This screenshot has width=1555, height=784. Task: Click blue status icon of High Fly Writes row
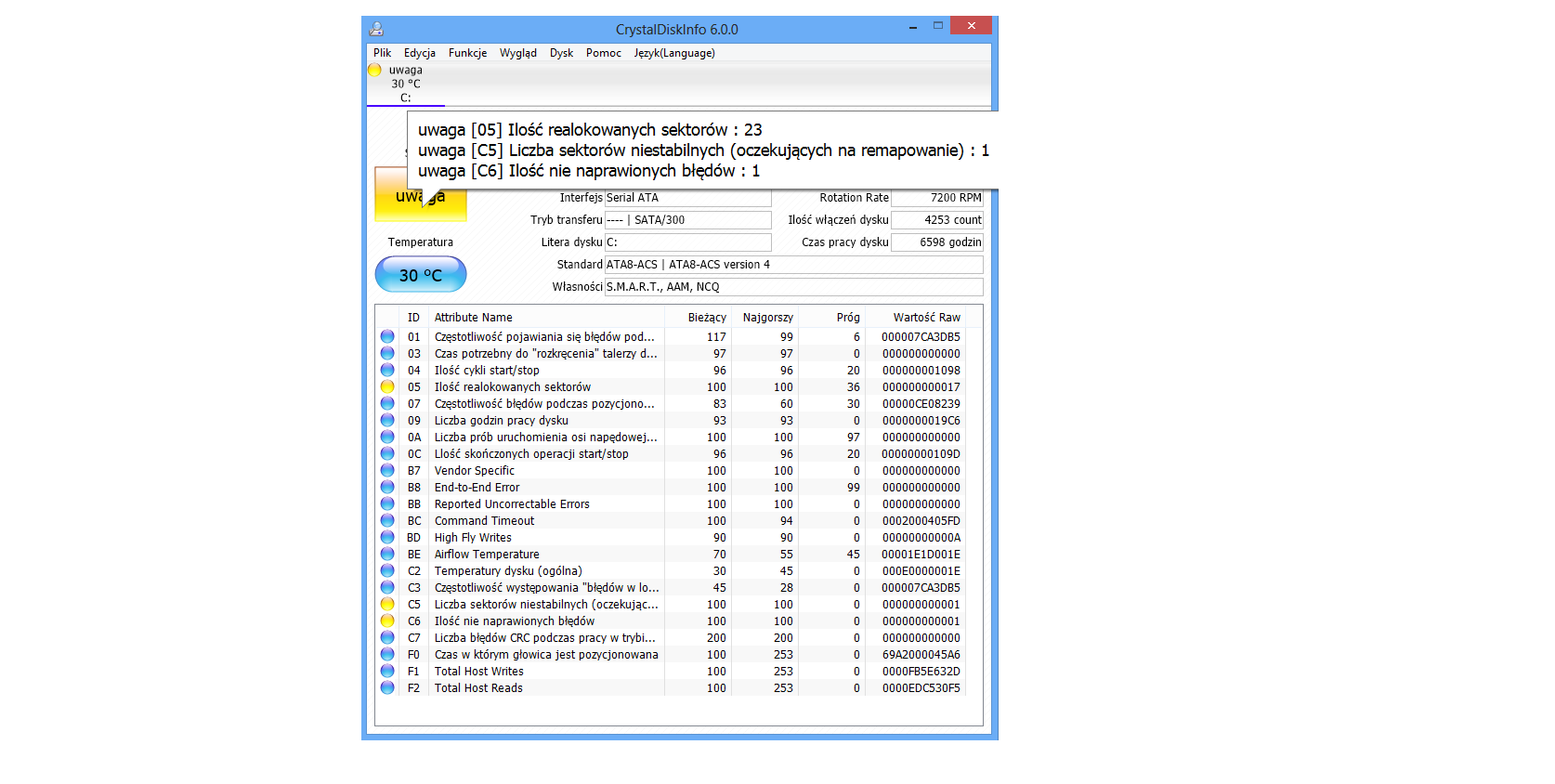(x=387, y=537)
